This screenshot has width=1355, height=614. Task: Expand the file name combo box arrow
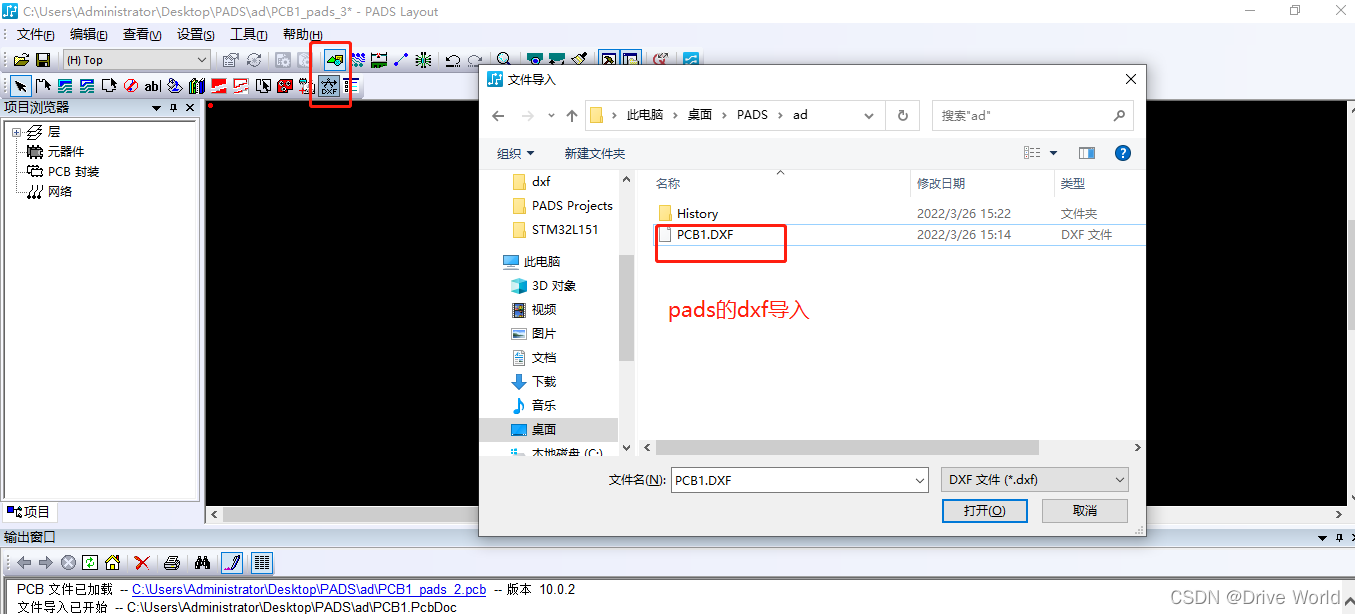point(920,480)
